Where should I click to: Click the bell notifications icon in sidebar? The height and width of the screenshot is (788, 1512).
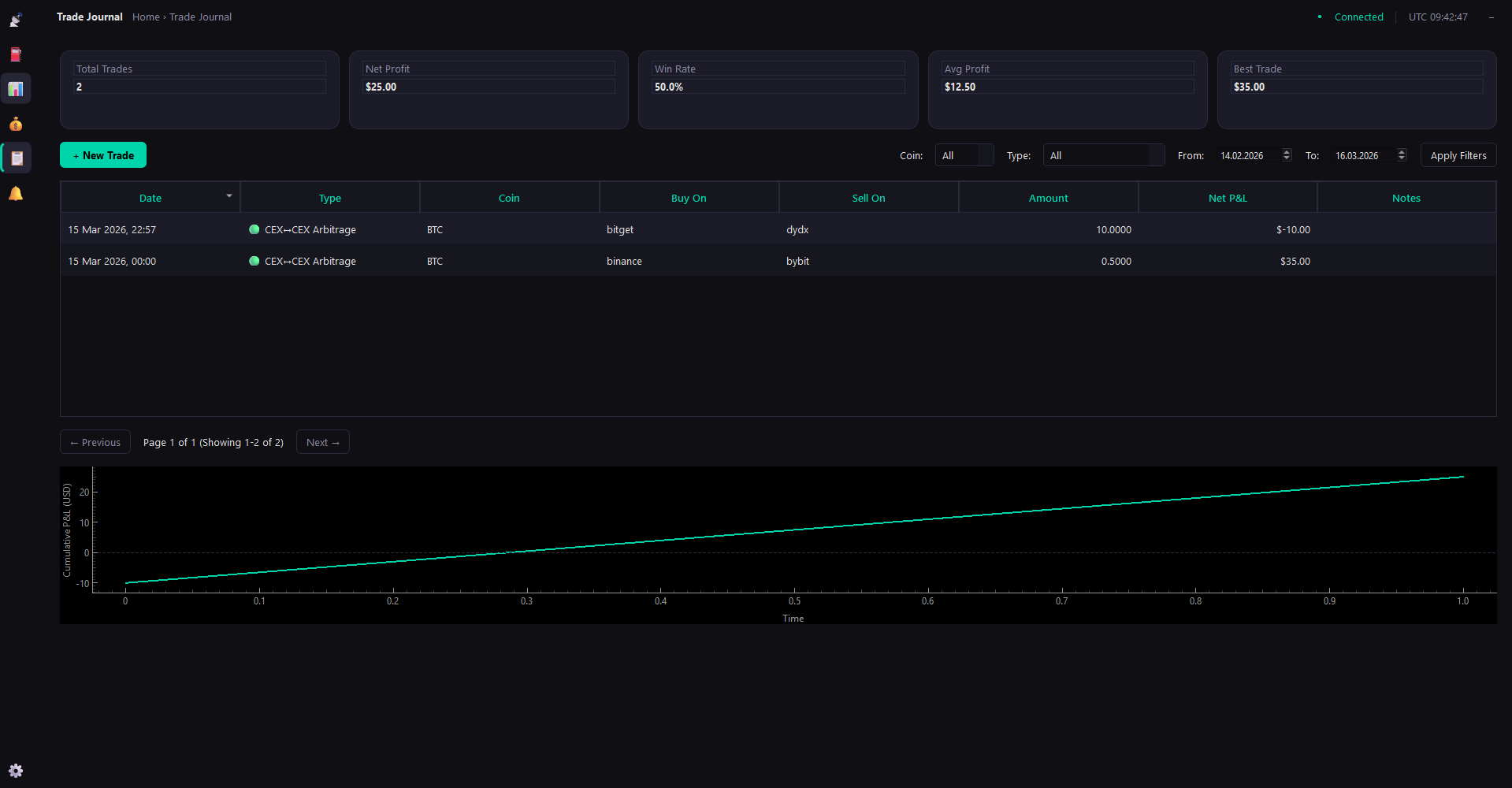pos(16,193)
